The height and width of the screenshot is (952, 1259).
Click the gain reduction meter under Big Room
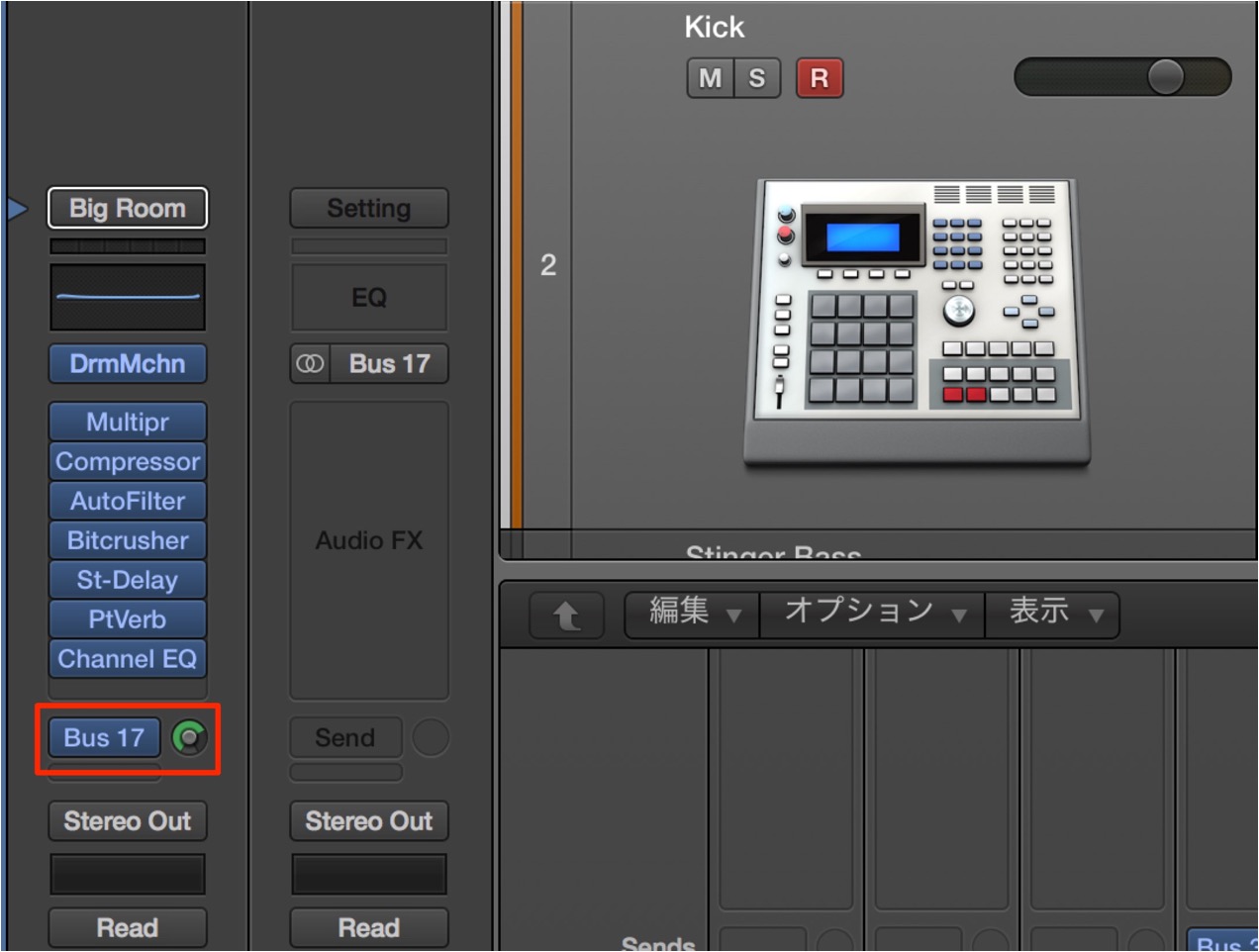point(128,245)
